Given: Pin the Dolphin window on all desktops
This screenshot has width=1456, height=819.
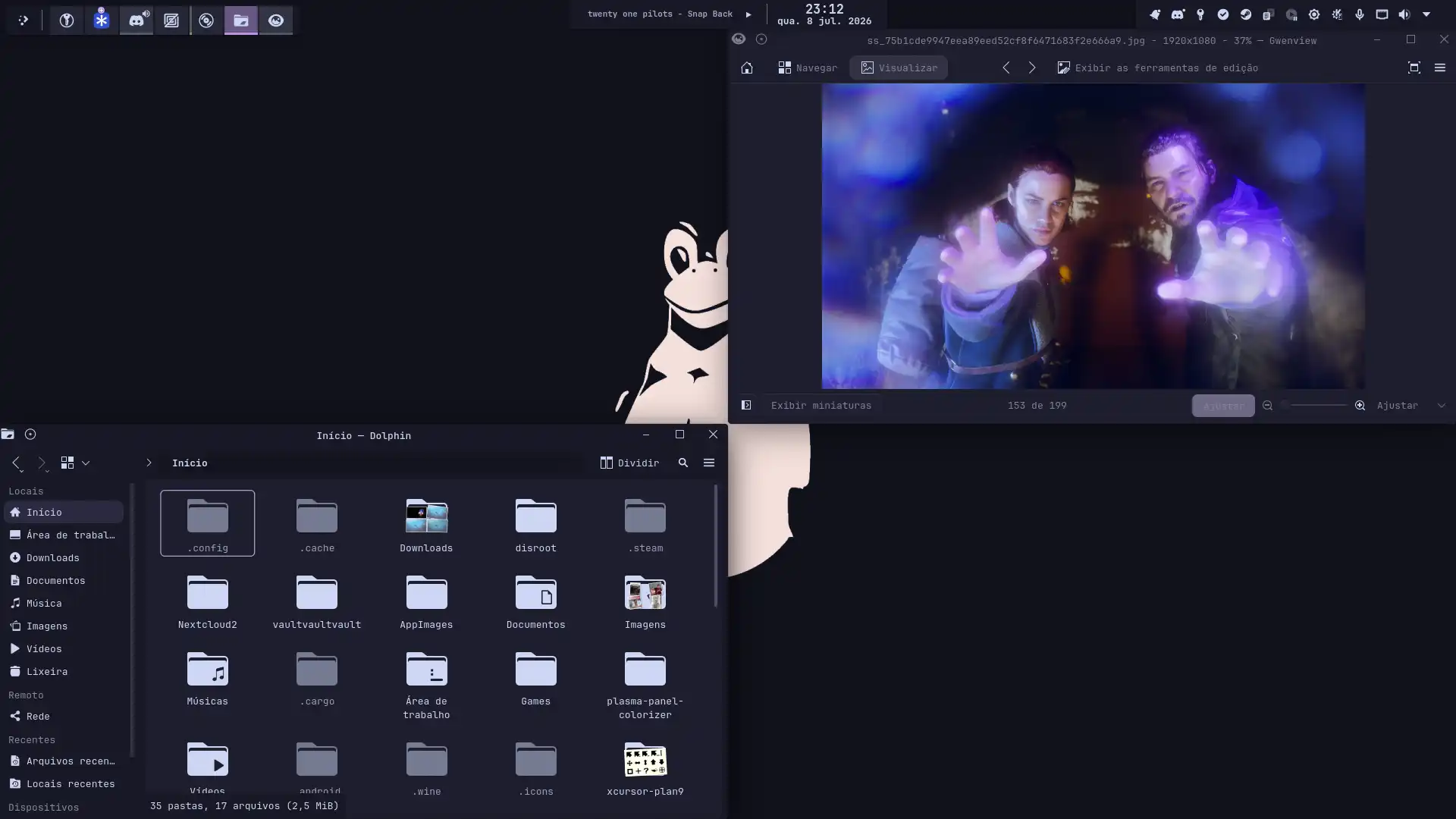Looking at the screenshot, I should pyautogui.click(x=30, y=435).
